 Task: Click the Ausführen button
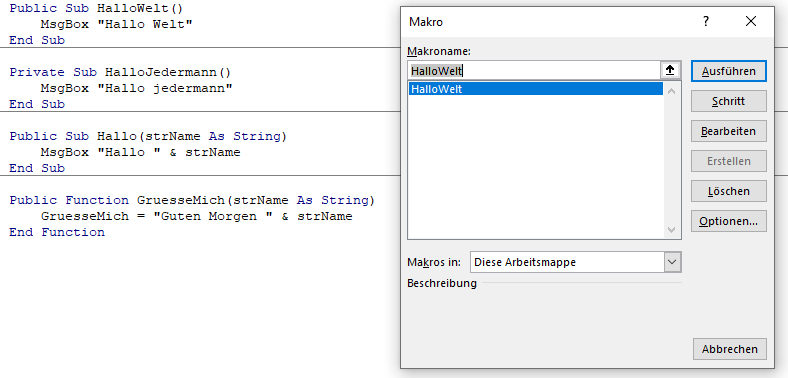coord(729,71)
